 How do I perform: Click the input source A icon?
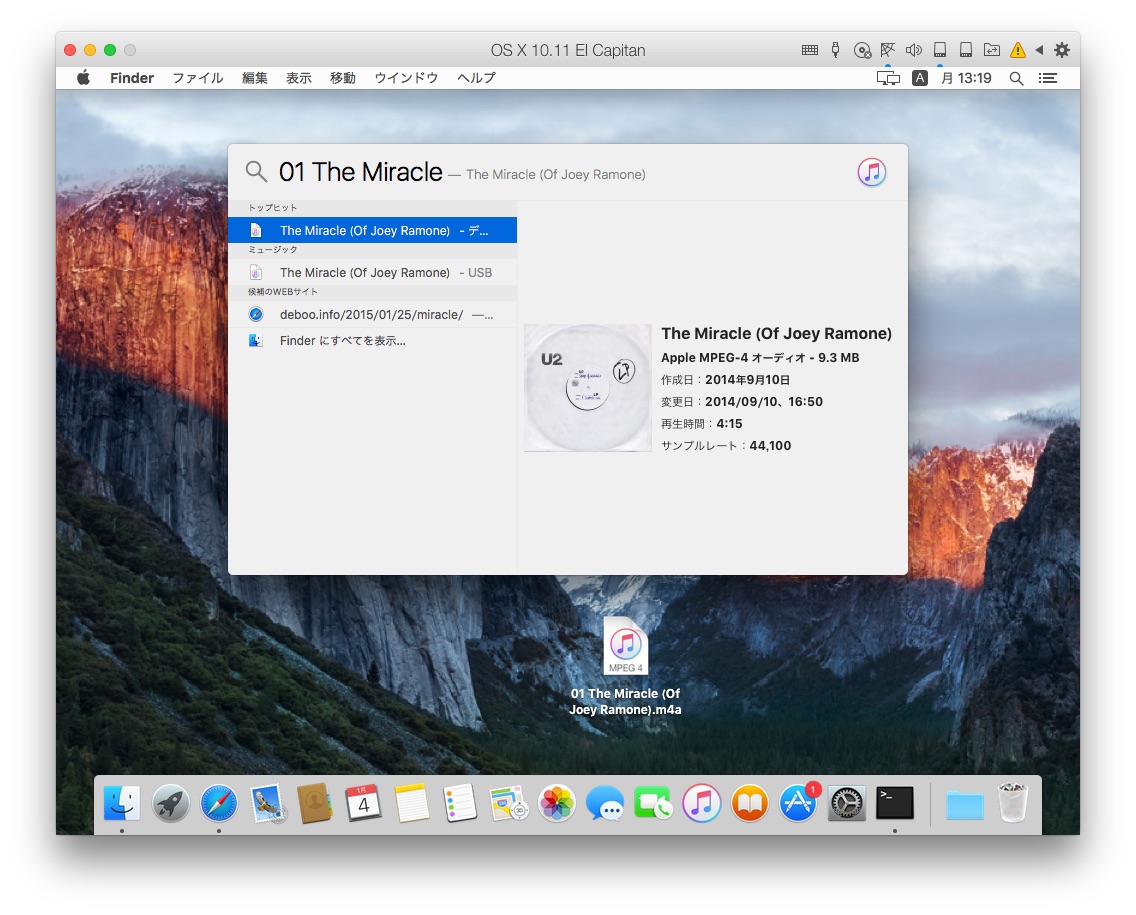[x=919, y=78]
